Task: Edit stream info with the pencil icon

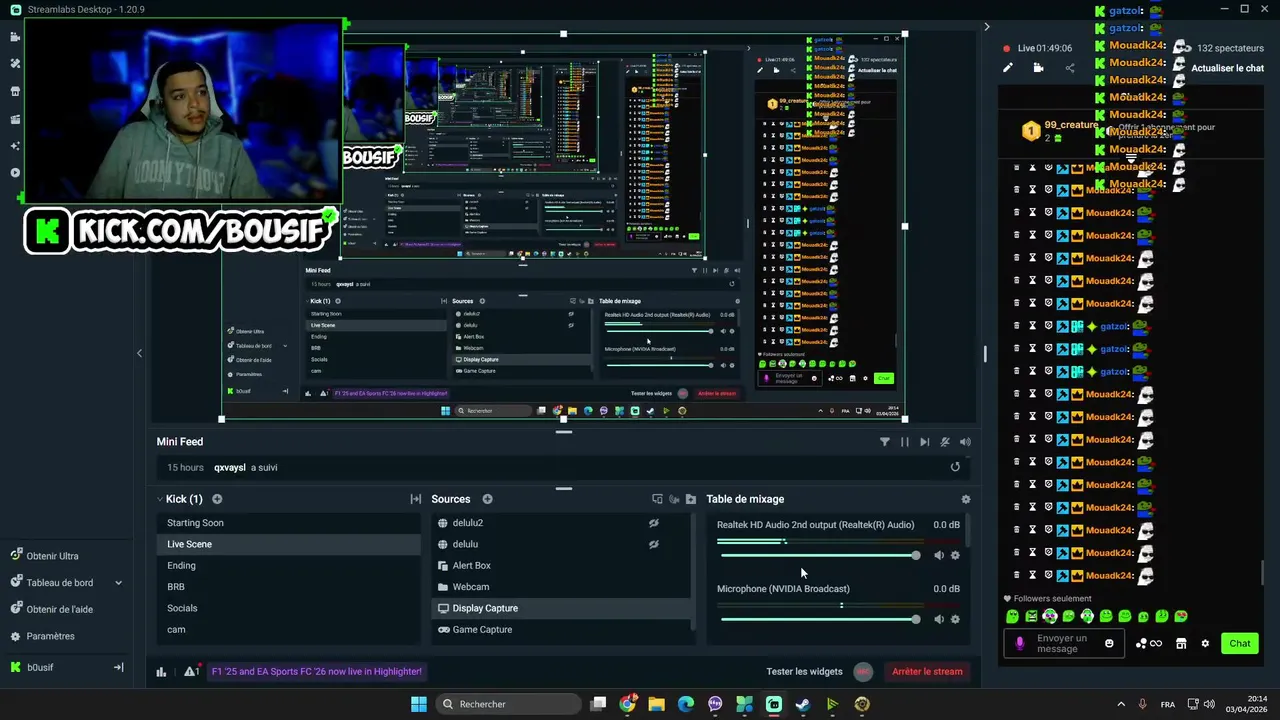Action: pyautogui.click(x=1008, y=68)
